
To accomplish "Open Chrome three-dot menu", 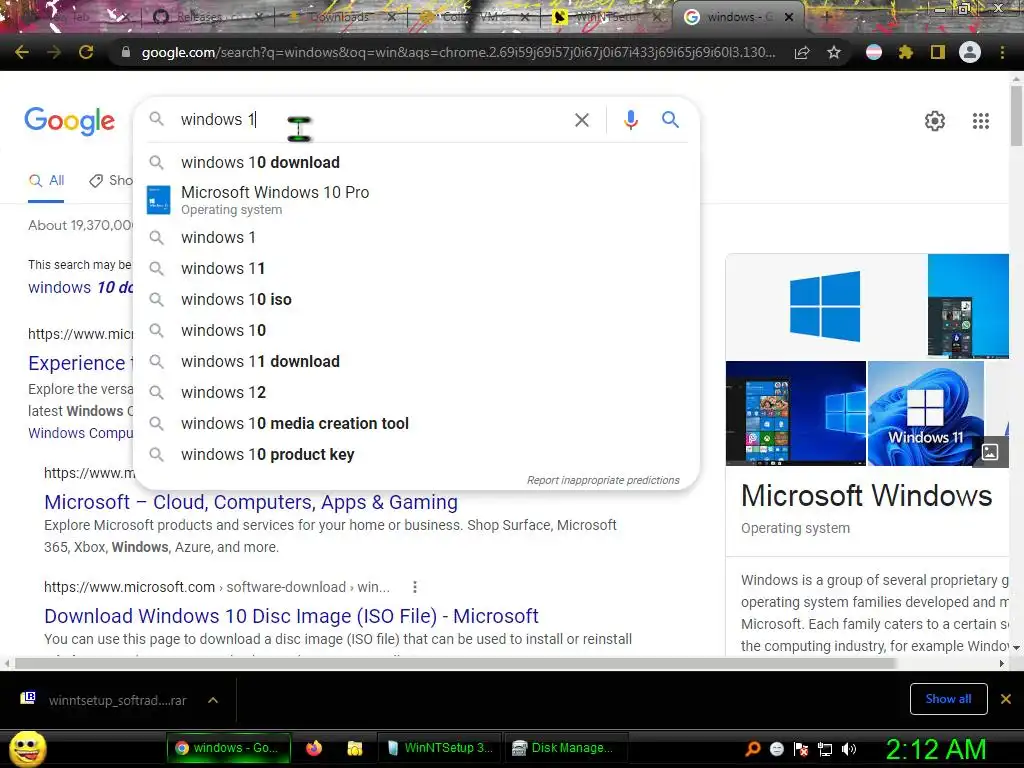I will point(1002,52).
